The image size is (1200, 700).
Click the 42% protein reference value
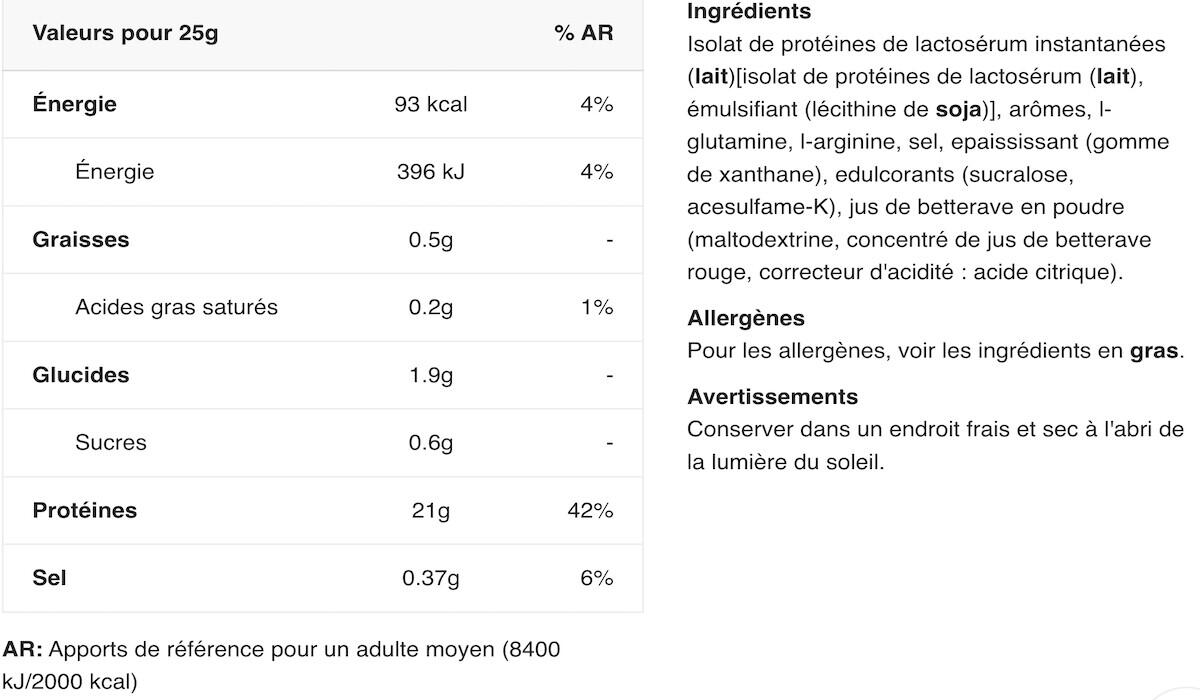point(590,511)
